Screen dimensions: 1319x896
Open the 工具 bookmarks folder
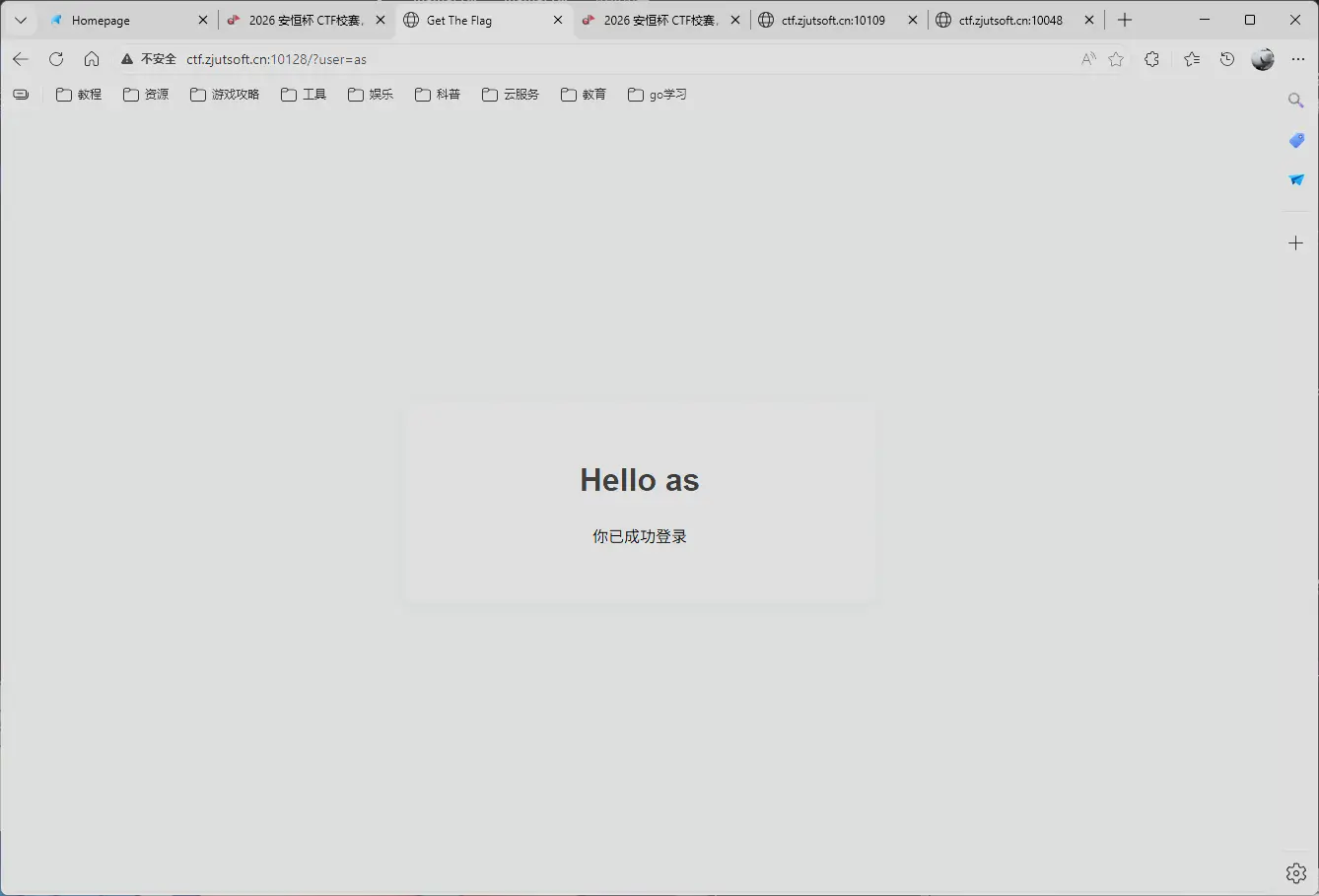(x=304, y=94)
